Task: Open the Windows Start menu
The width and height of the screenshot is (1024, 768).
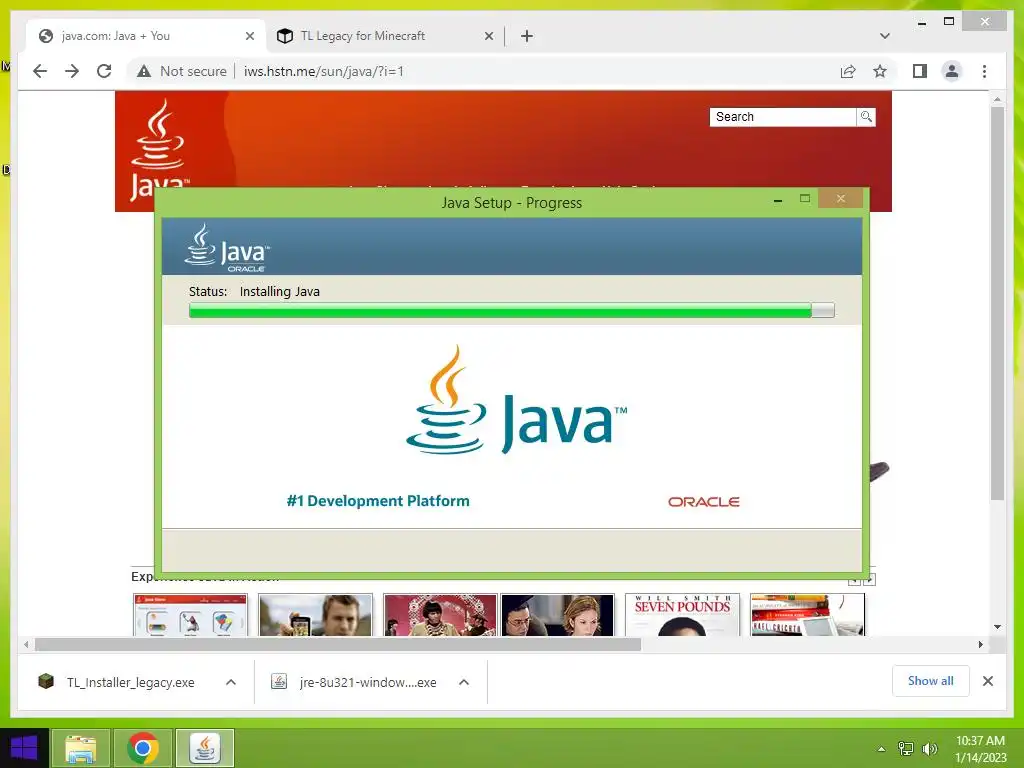Action: click(x=24, y=748)
